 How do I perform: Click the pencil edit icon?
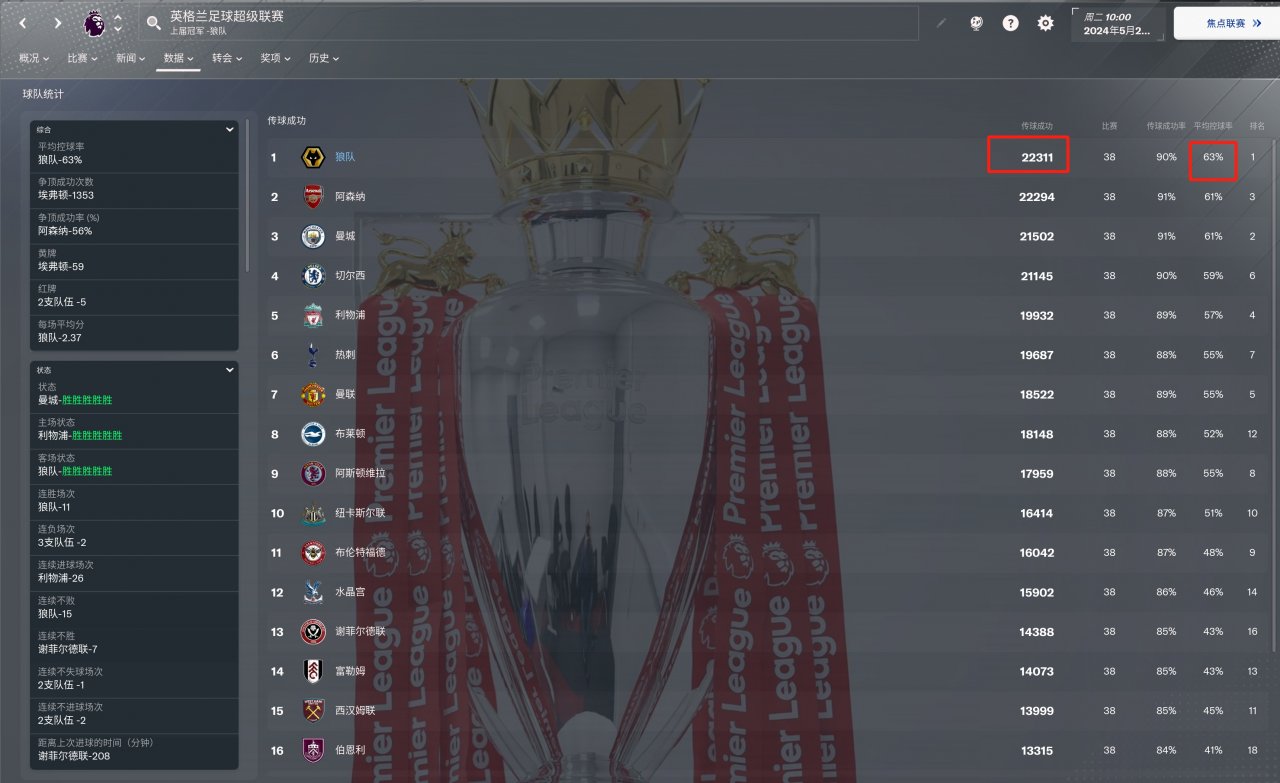click(941, 23)
